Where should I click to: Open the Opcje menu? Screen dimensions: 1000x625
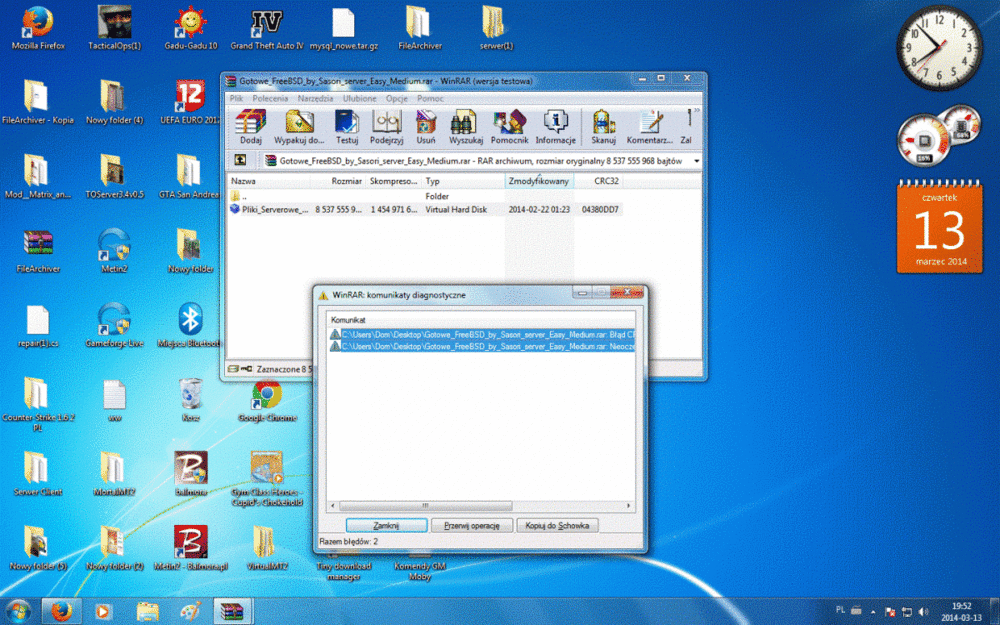pos(397,99)
